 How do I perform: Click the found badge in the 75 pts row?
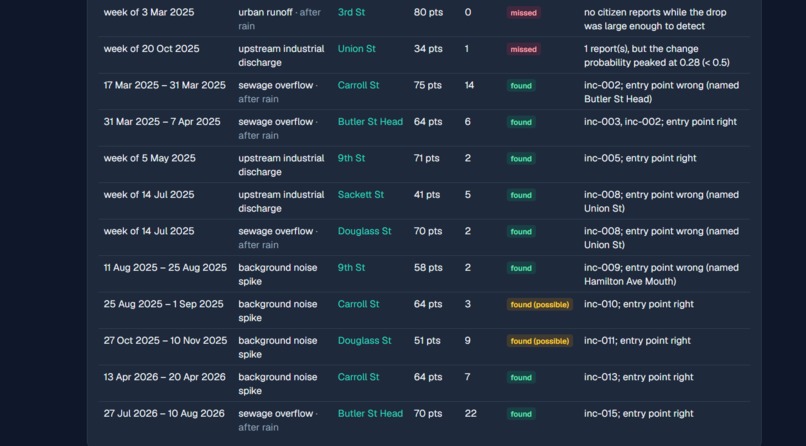(x=521, y=86)
